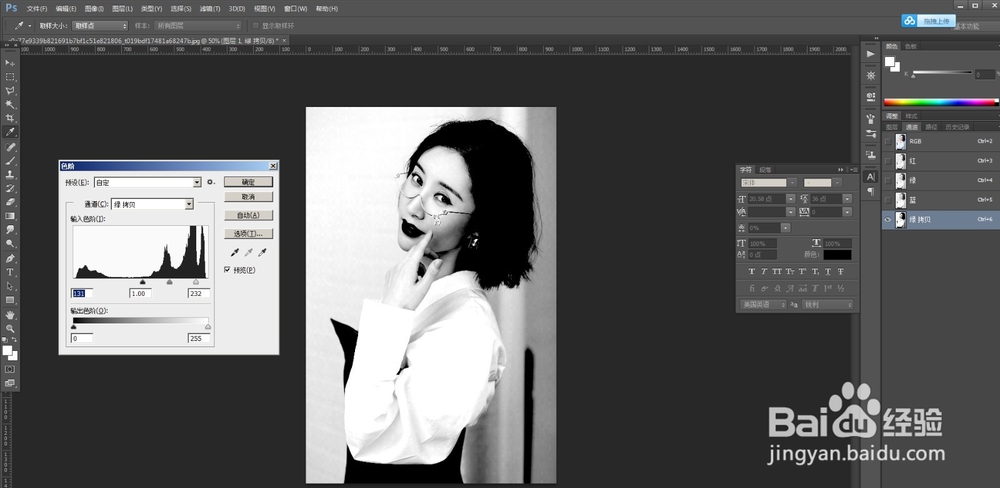Open the Clone Source panel icon
1000x488 pixels.
click(x=871, y=154)
